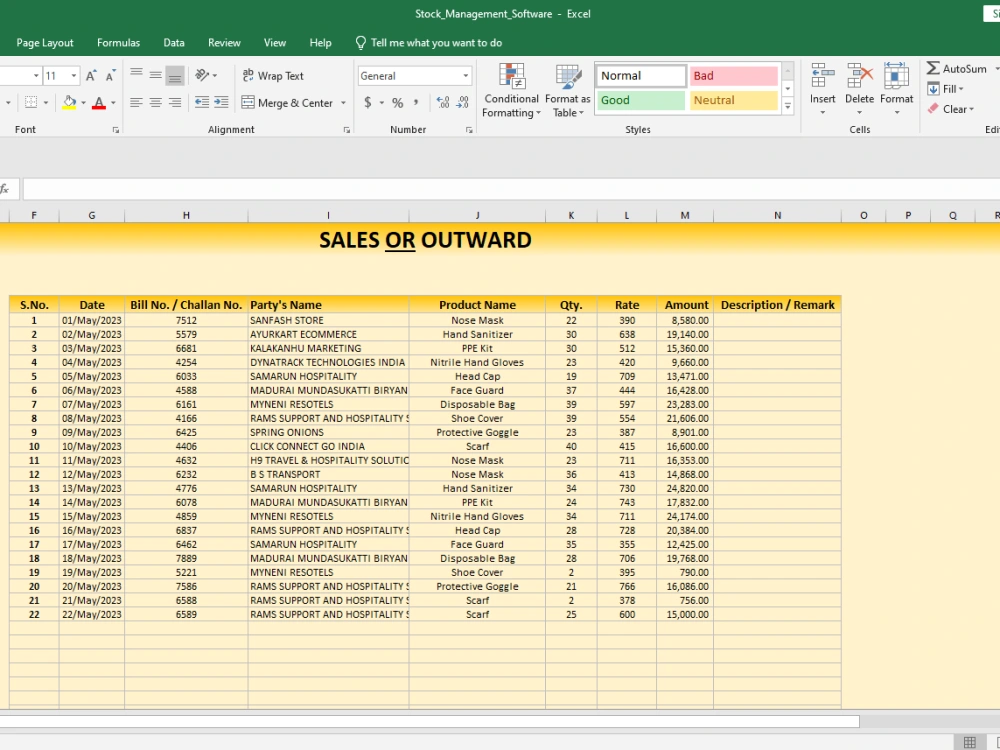Apply yellow Fill Color bucket
Viewport: 1000px width, 750px height.
tap(70, 103)
